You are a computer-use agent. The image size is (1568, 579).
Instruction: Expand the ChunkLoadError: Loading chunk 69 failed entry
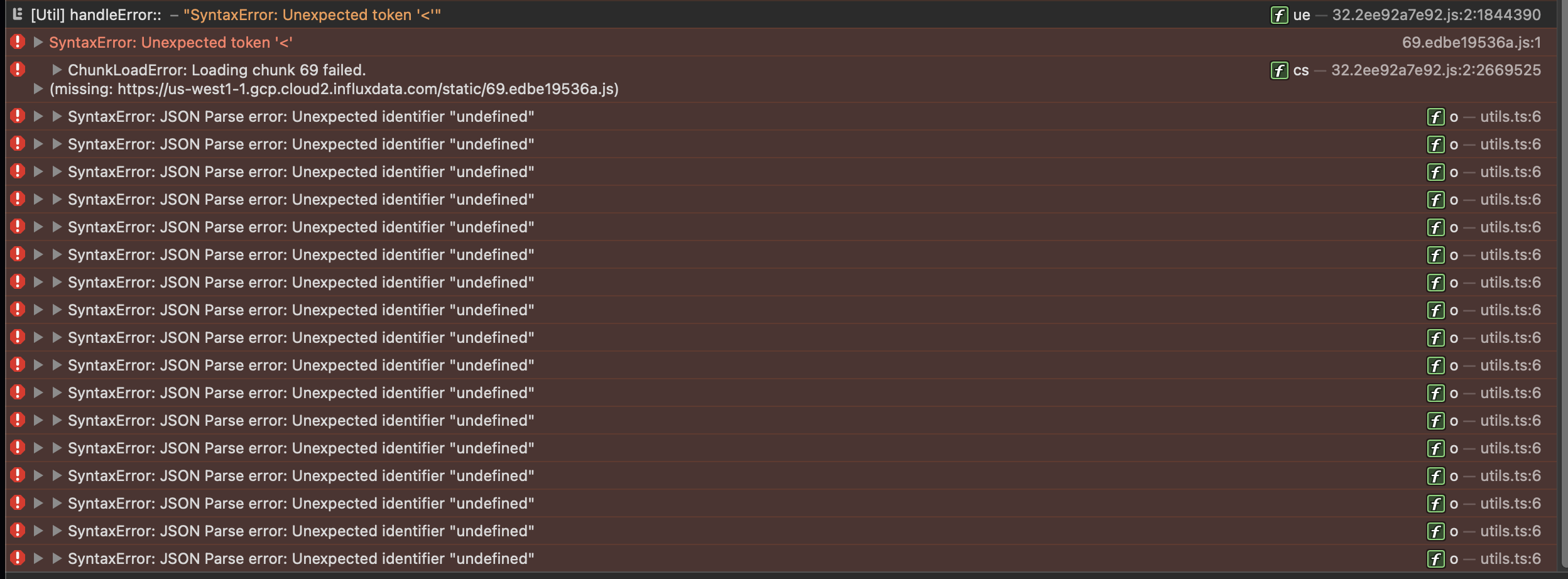pos(57,70)
